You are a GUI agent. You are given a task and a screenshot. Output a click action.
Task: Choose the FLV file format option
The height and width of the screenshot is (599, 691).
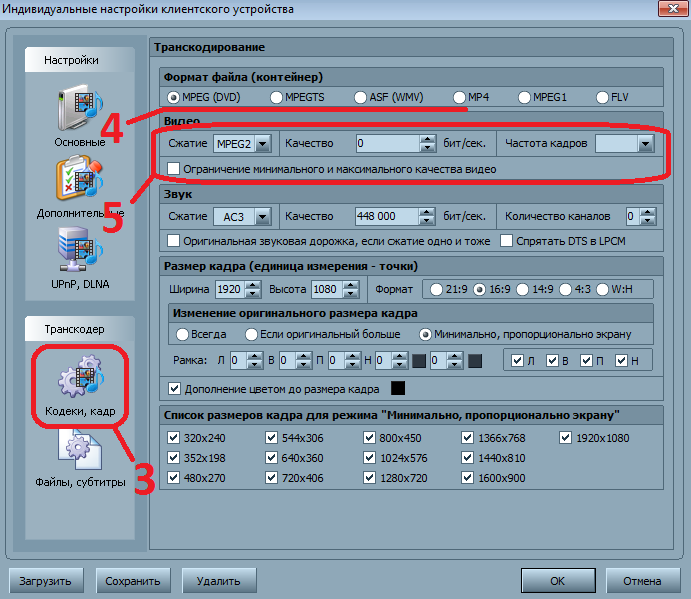click(x=601, y=97)
